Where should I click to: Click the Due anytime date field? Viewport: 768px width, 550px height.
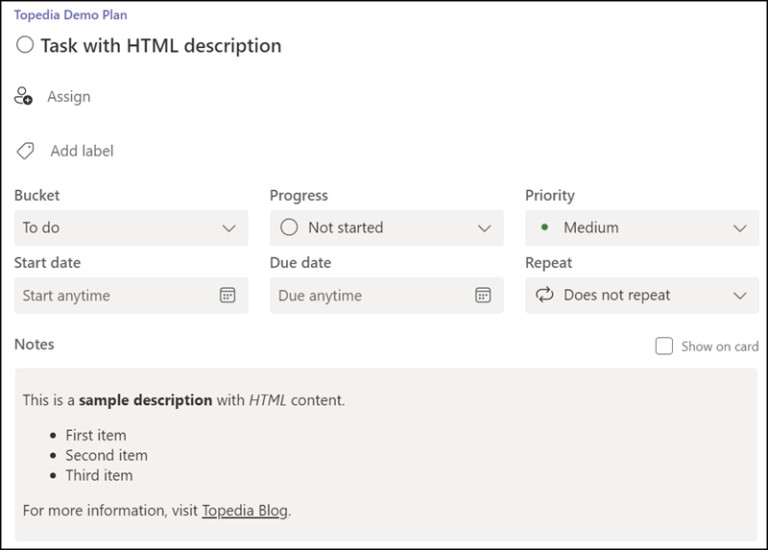[x=386, y=295]
